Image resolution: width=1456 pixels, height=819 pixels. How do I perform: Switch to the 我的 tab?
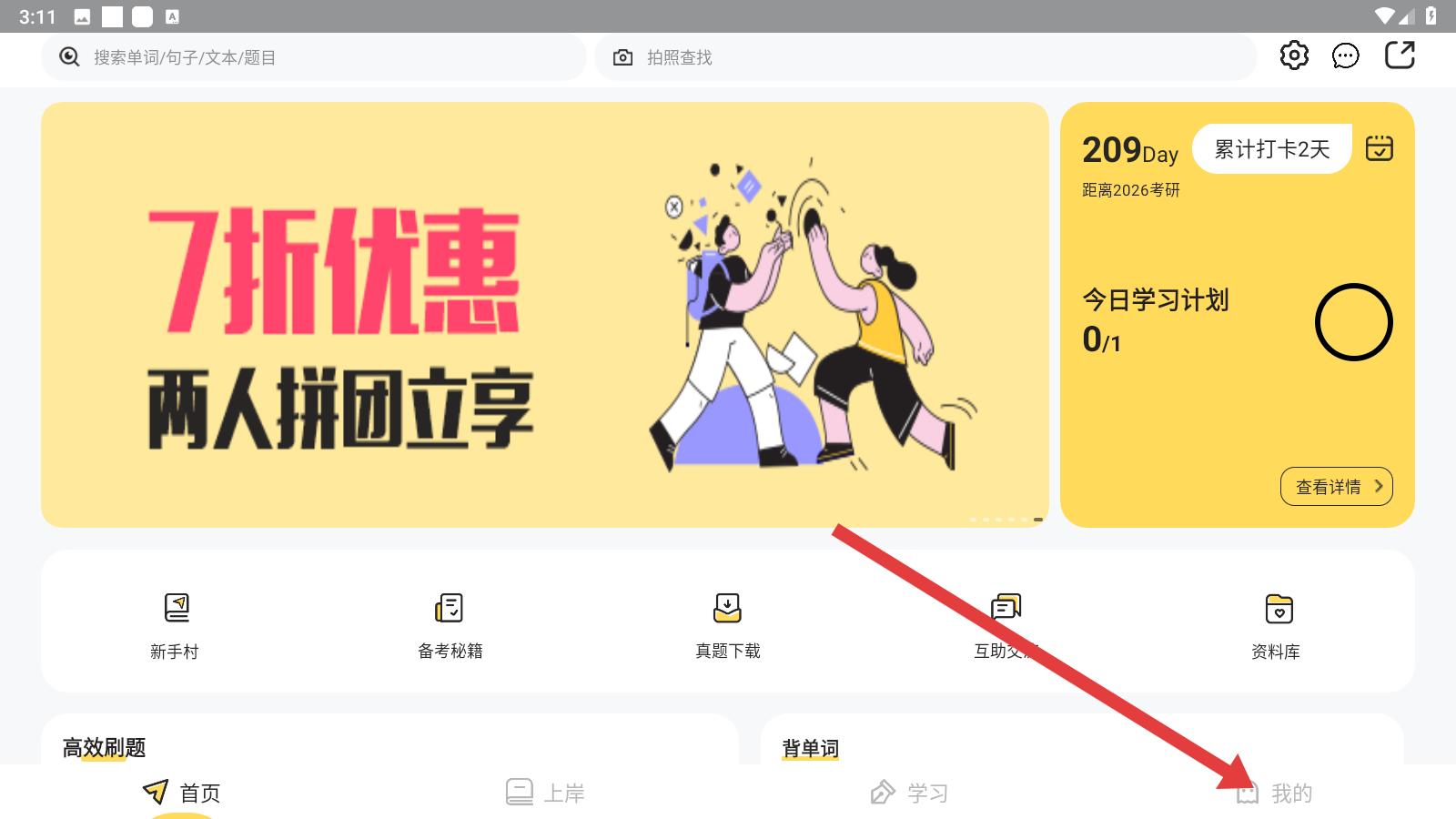tap(1274, 793)
